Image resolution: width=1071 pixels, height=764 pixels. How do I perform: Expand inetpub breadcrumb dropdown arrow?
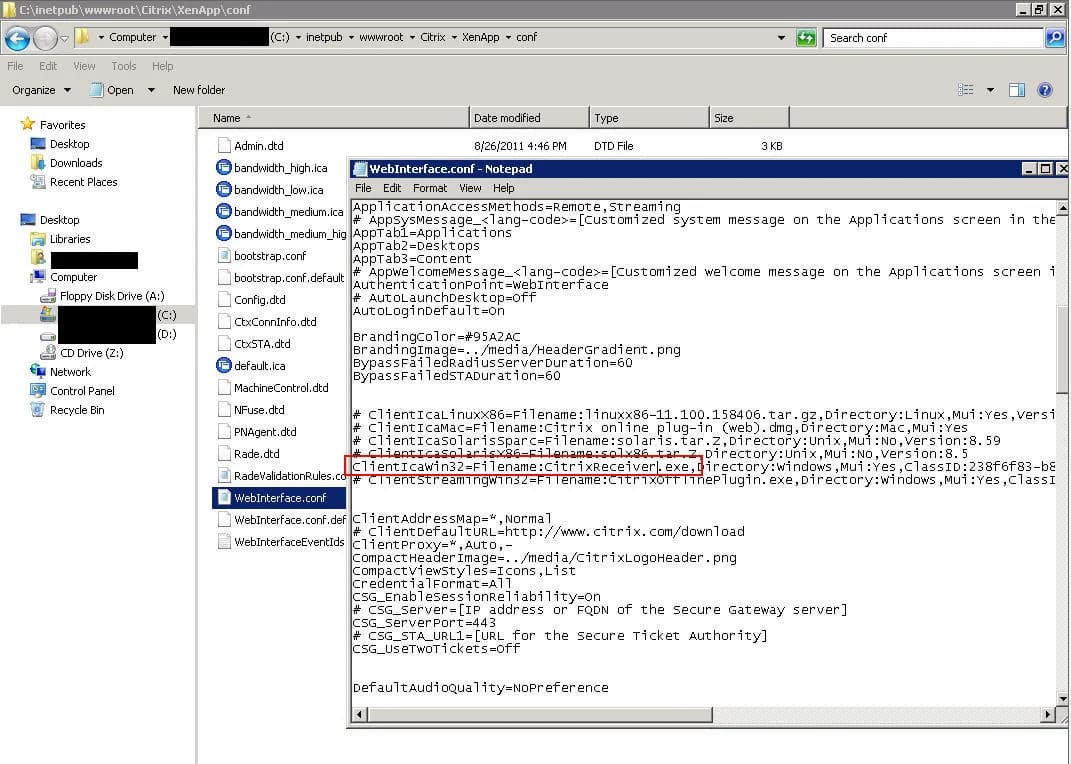(x=351, y=38)
